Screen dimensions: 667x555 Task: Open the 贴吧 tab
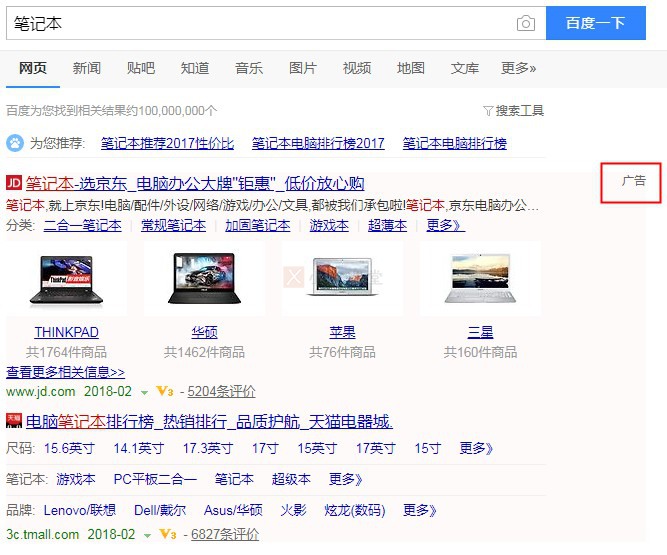click(141, 68)
